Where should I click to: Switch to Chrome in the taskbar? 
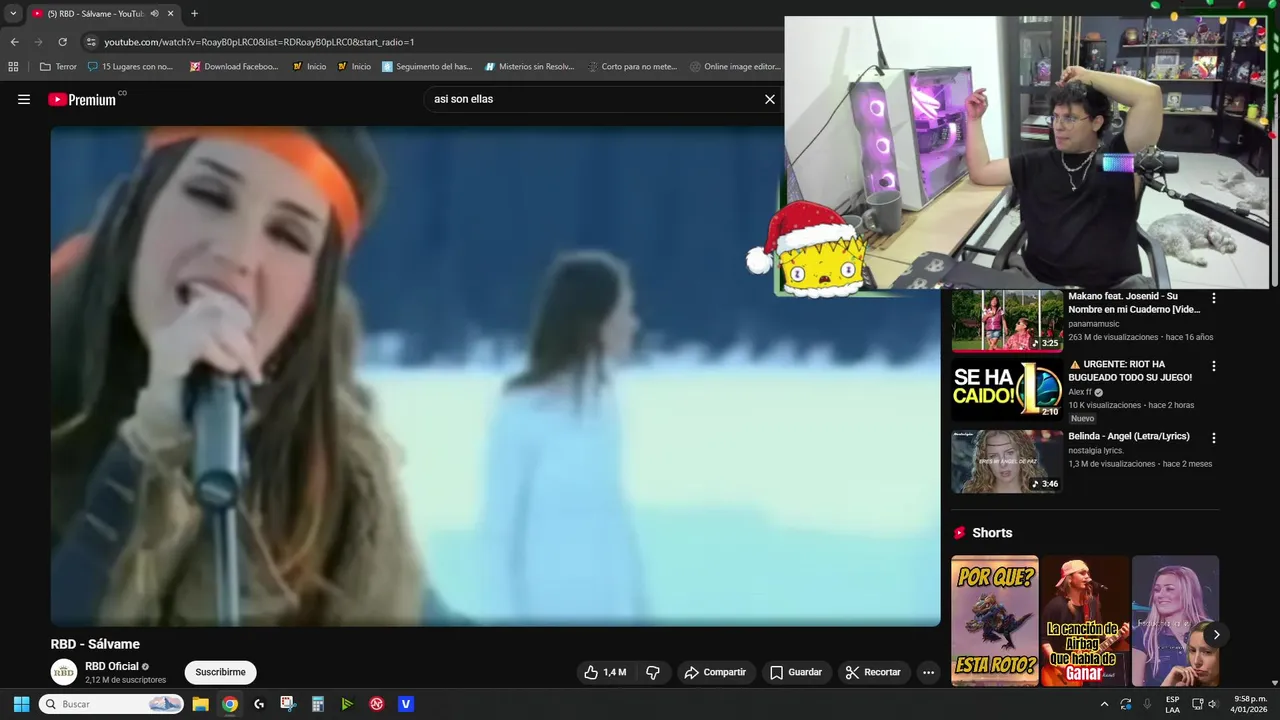(x=230, y=704)
